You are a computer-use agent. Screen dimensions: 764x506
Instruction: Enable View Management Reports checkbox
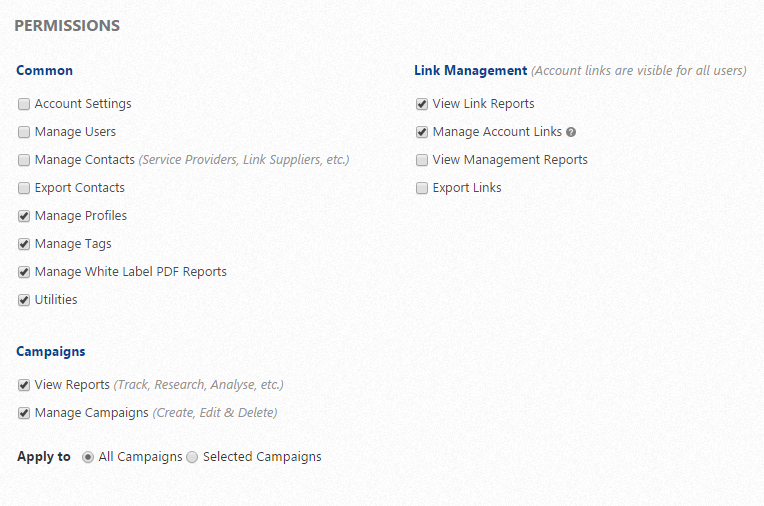(x=422, y=160)
